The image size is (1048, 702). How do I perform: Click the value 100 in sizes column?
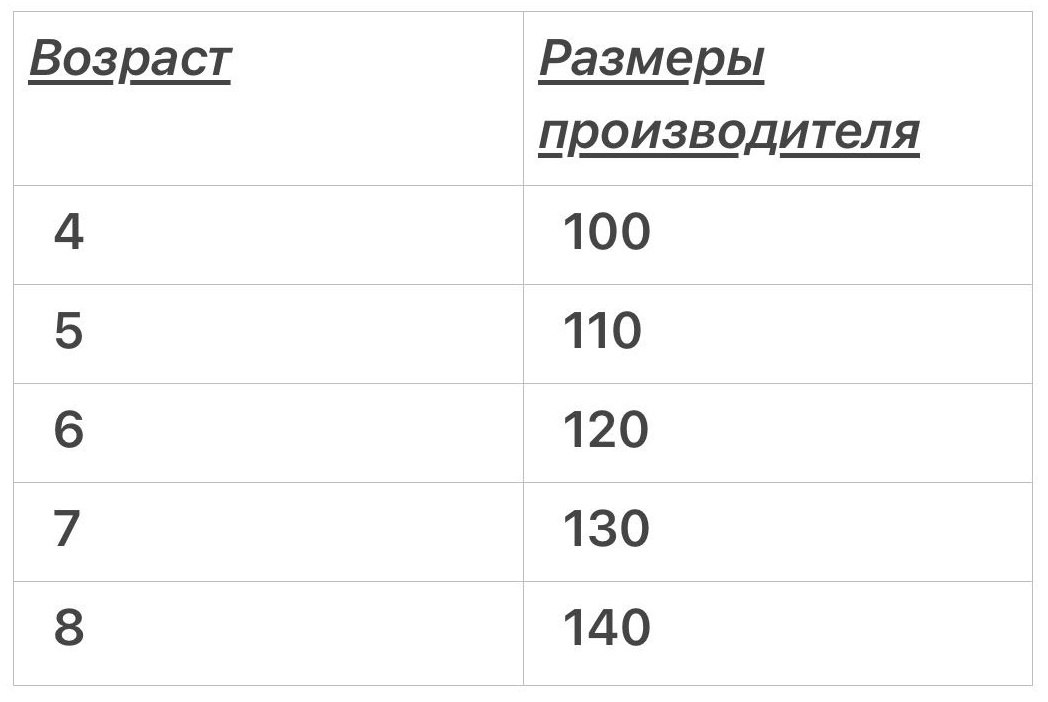click(x=606, y=232)
